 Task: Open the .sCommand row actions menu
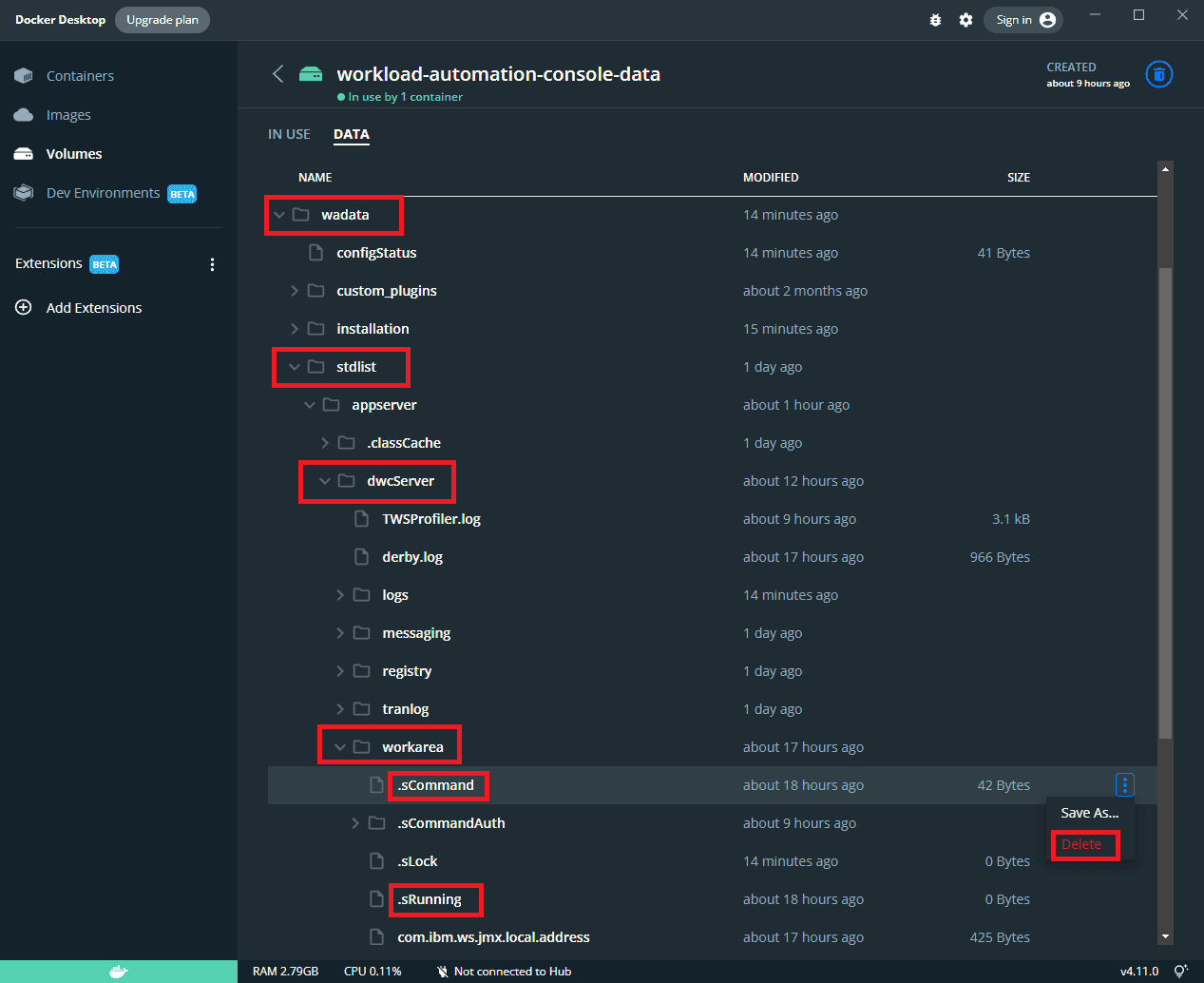(1125, 785)
